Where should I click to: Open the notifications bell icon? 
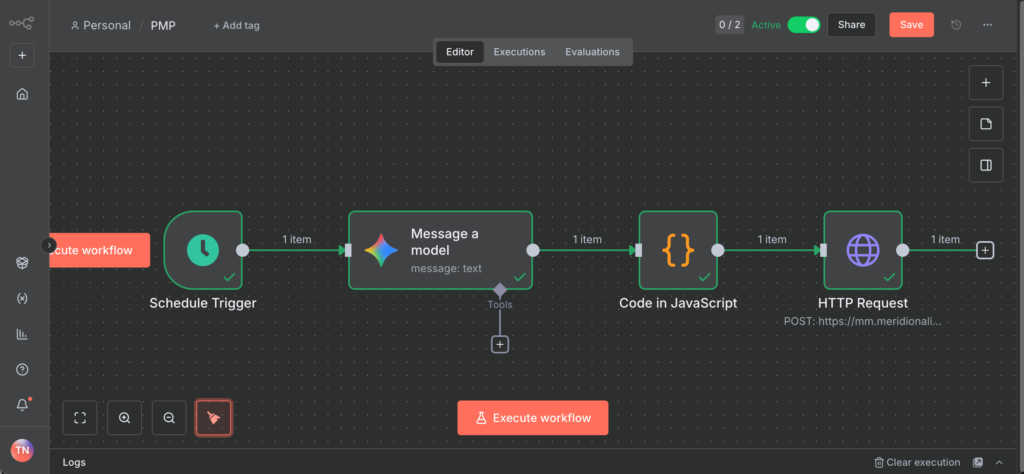22,405
